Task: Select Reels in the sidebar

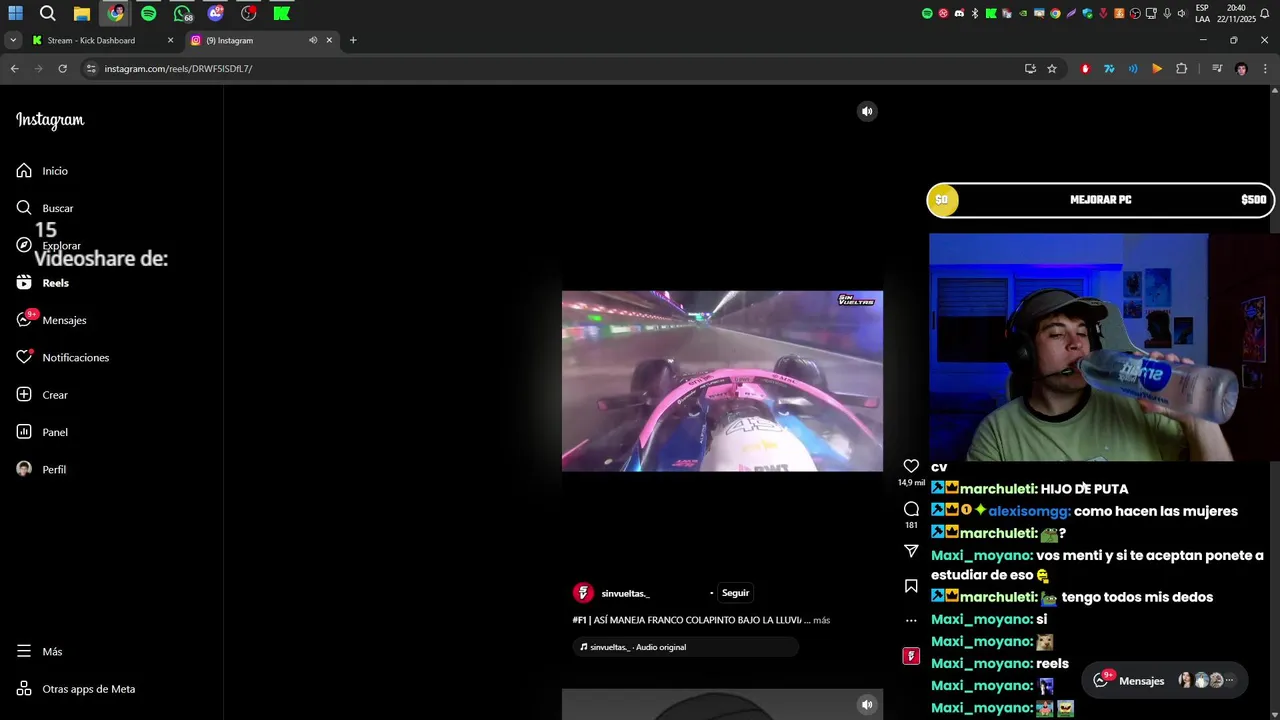Action: [x=43, y=283]
